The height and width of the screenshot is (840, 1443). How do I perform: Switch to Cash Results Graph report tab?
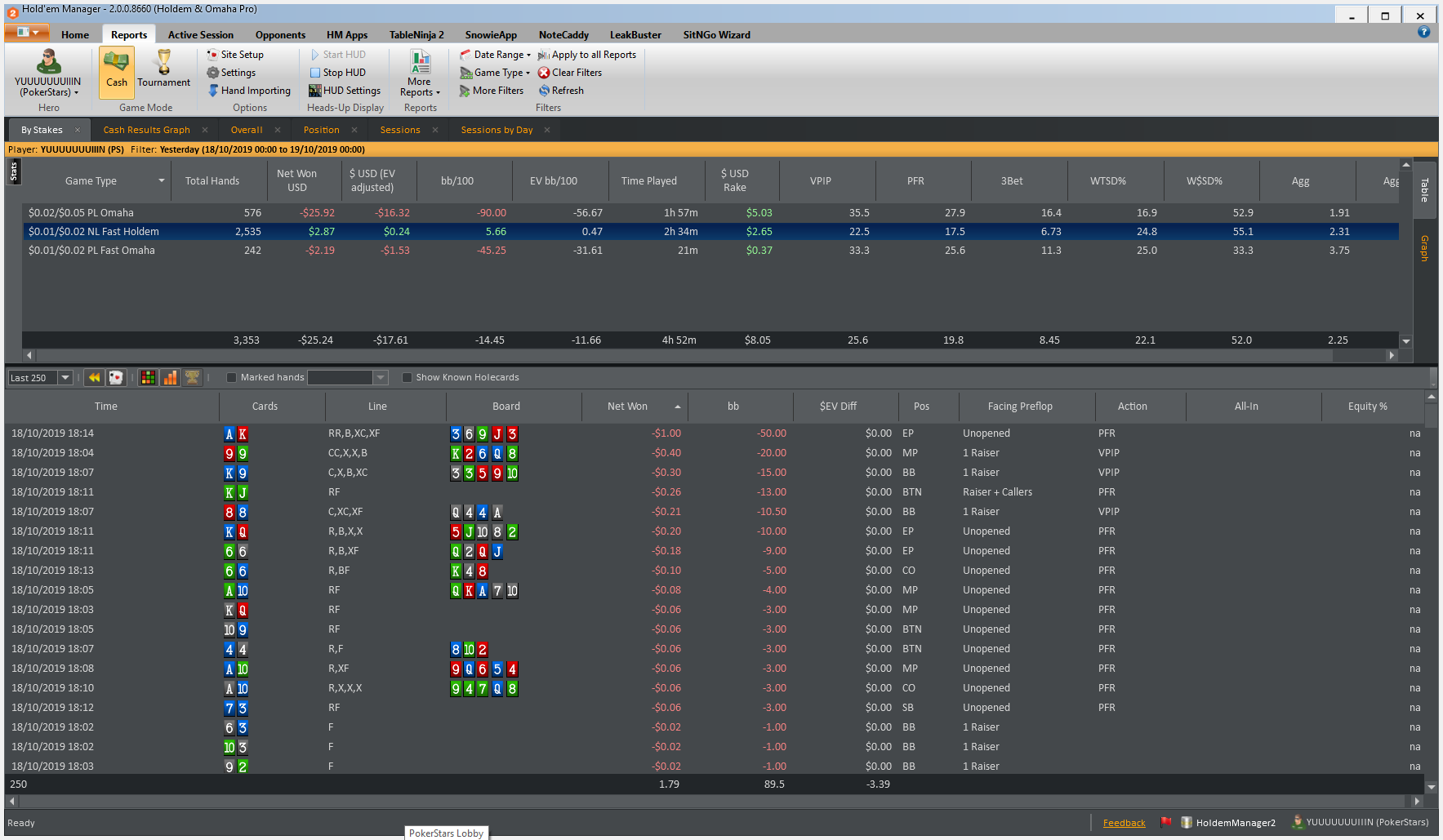(x=146, y=130)
